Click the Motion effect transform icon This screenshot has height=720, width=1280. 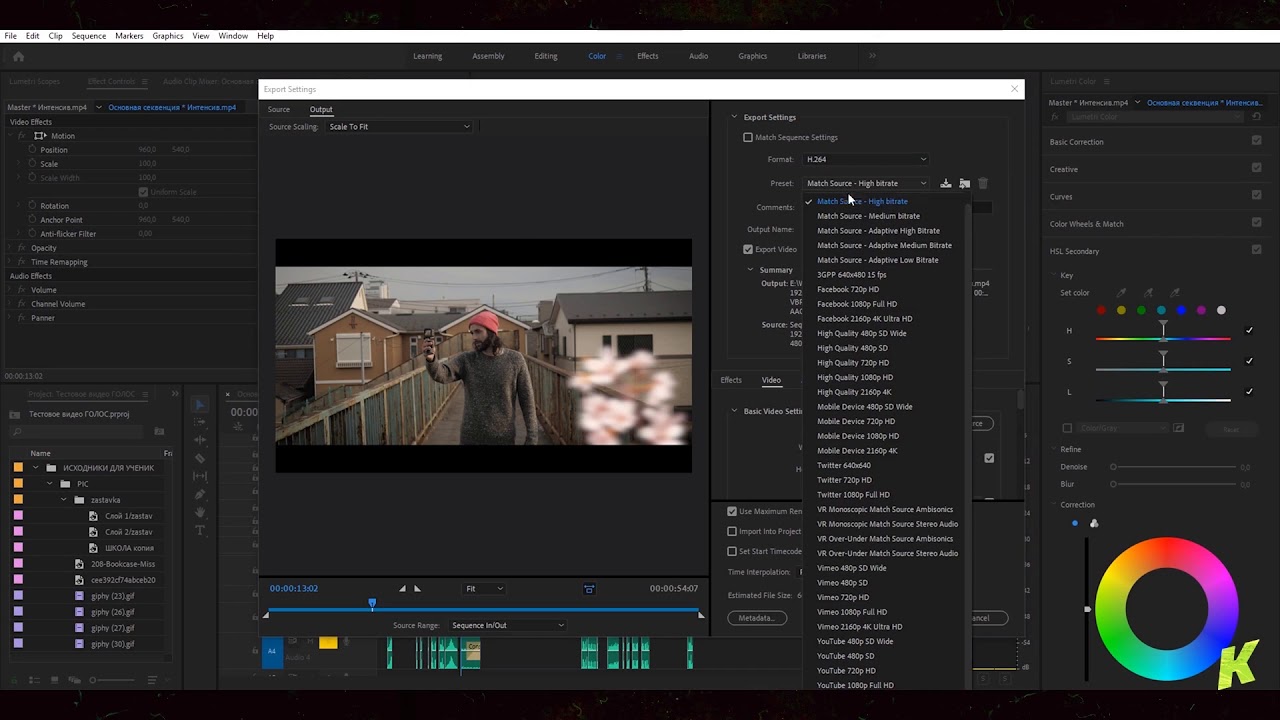pos(40,136)
